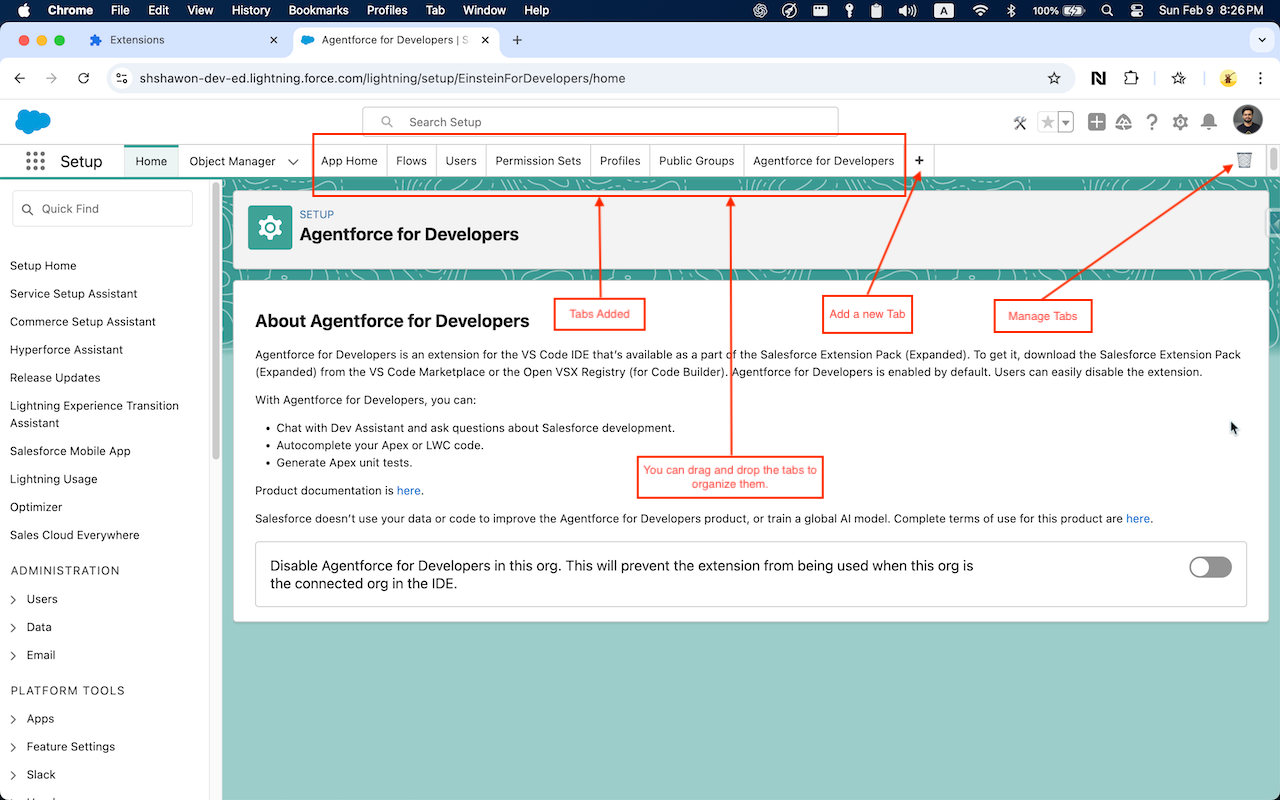The width and height of the screenshot is (1280, 800).
Task: Open the product documentation here link
Action: point(408,491)
